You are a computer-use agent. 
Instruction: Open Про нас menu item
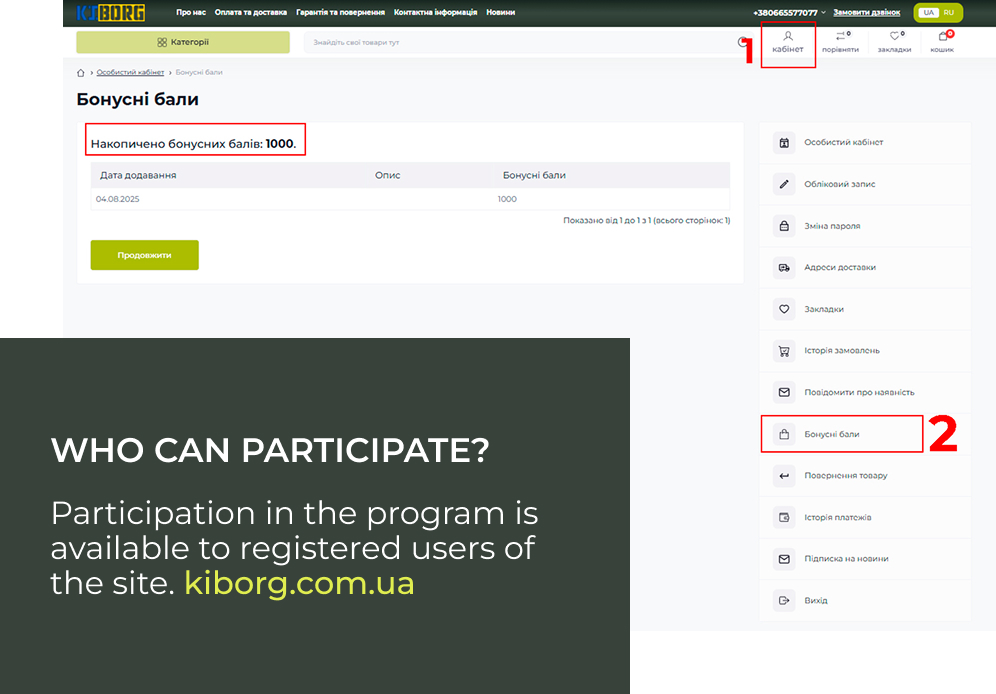[x=191, y=13]
